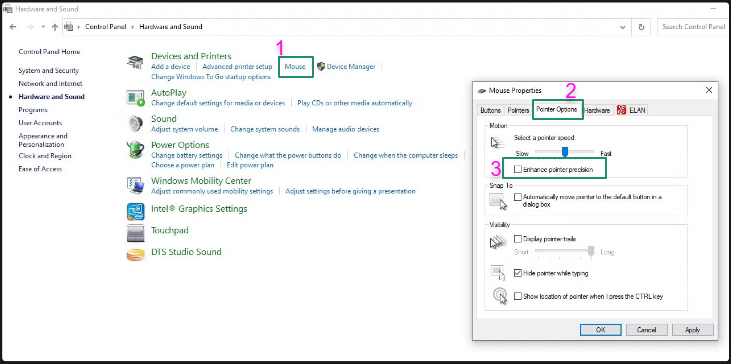Viewport: 731px width, 364px height.
Task: Expand the address bar history dropdown
Action: (623, 27)
